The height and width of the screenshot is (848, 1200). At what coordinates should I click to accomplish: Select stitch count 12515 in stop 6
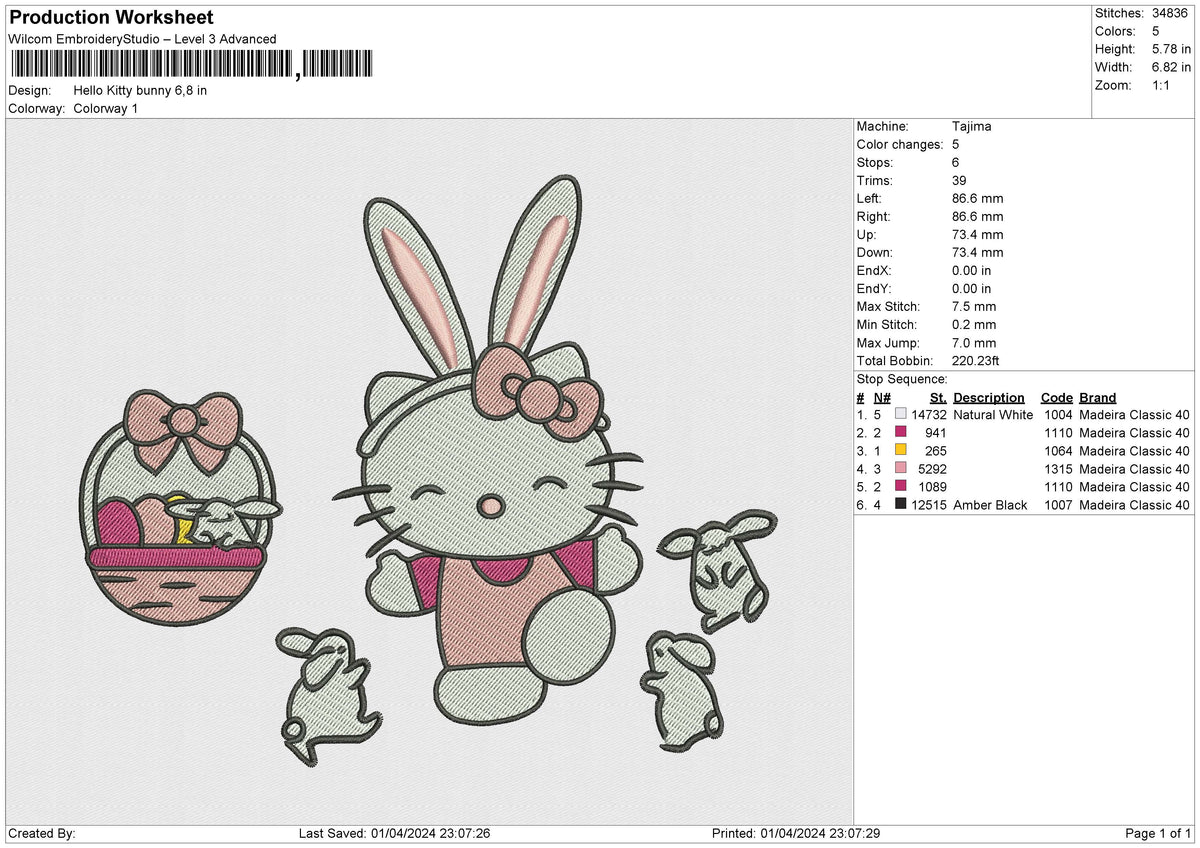tap(929, 504)
